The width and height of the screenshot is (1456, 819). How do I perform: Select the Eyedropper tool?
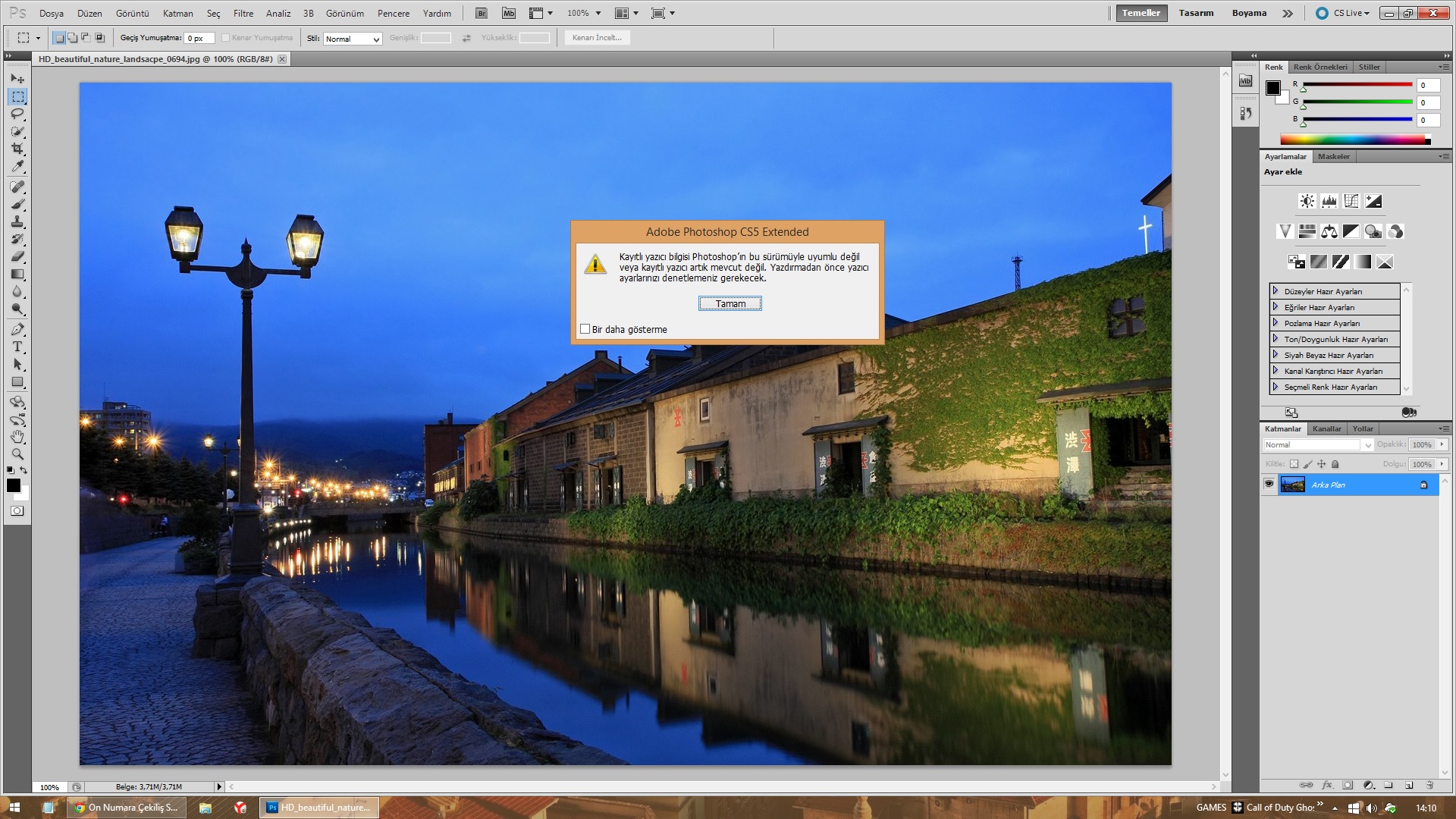[x=17, y=166]
